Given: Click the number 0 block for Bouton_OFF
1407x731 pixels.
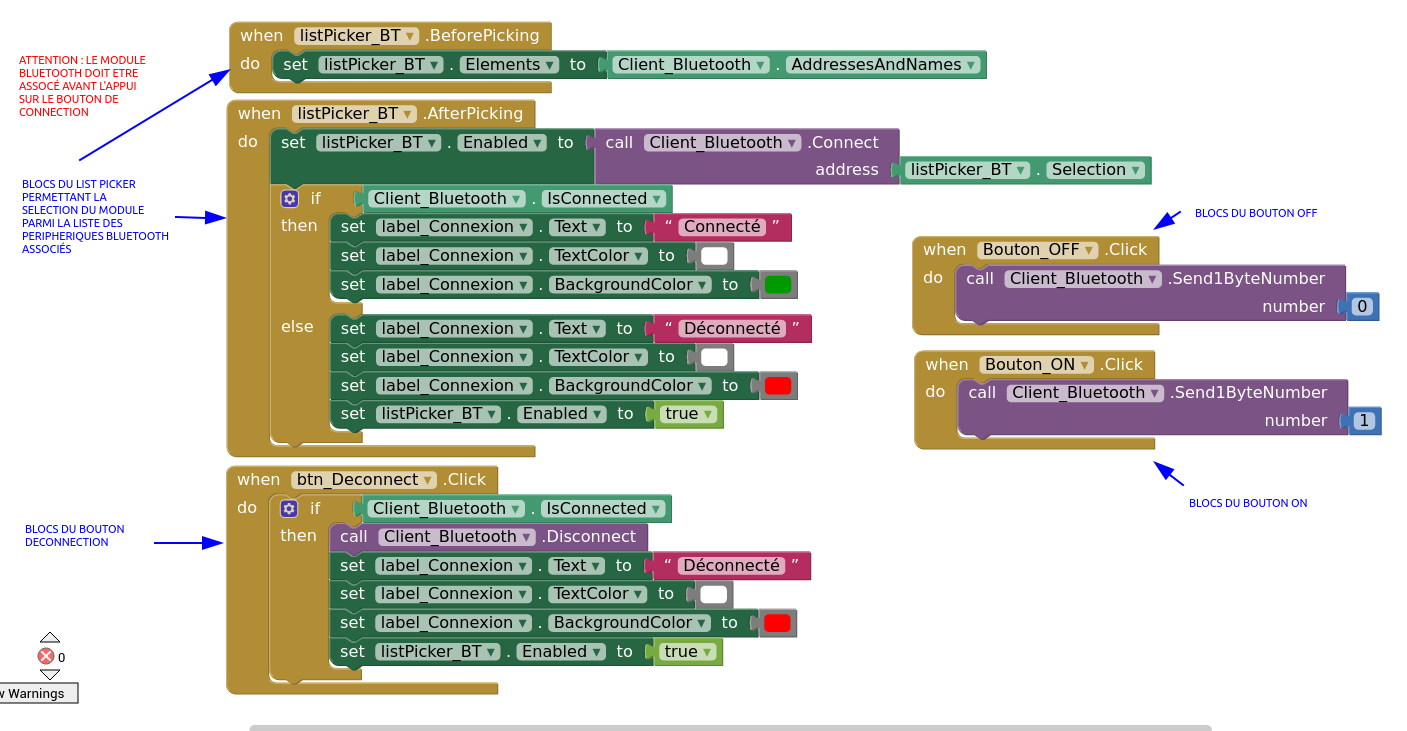Looking at the screenshot, I should [x=1362, y=307].
